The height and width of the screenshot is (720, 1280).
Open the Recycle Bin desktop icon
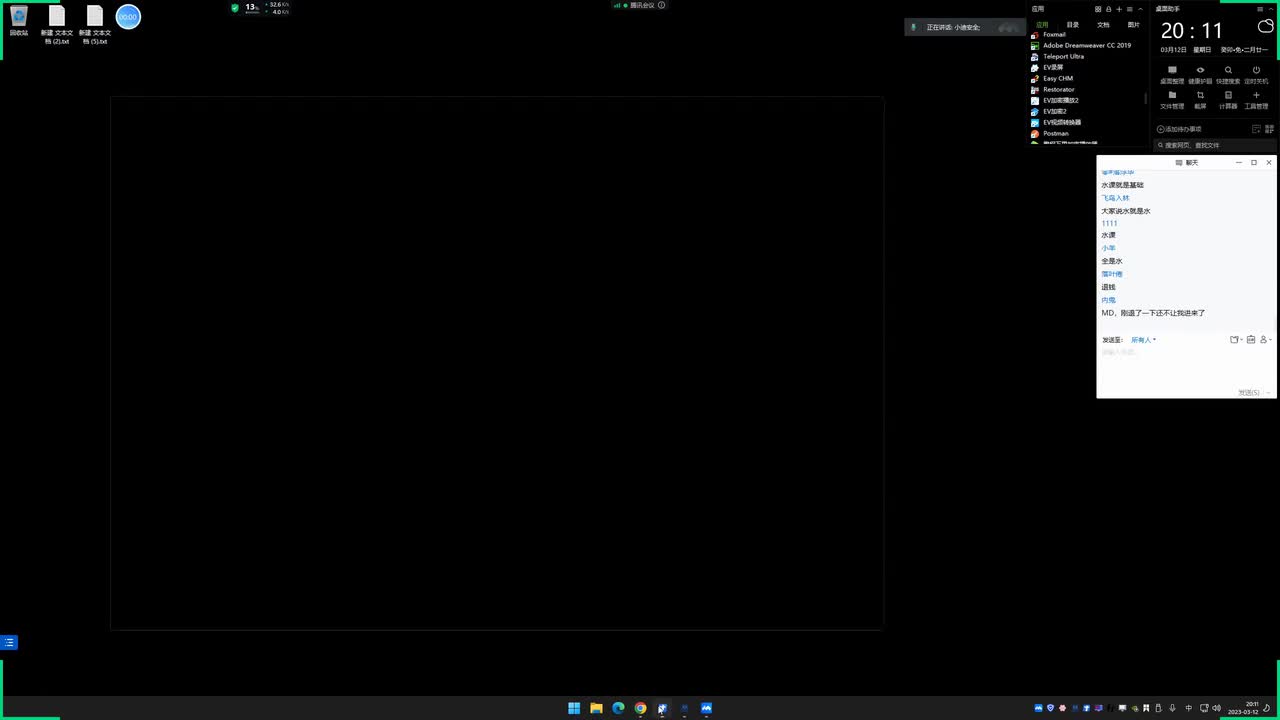19,20
